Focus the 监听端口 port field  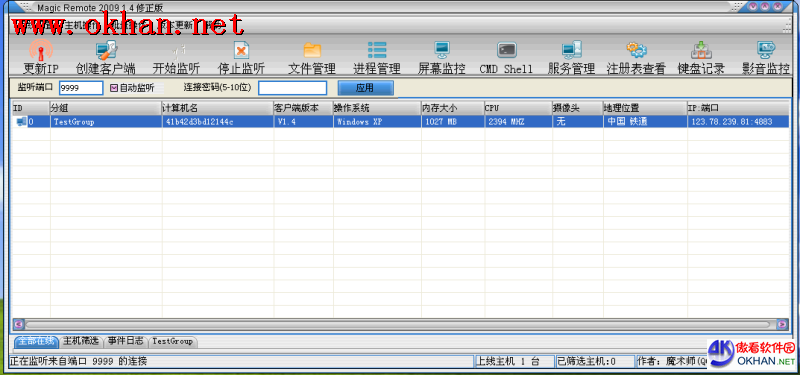[81, 88]
